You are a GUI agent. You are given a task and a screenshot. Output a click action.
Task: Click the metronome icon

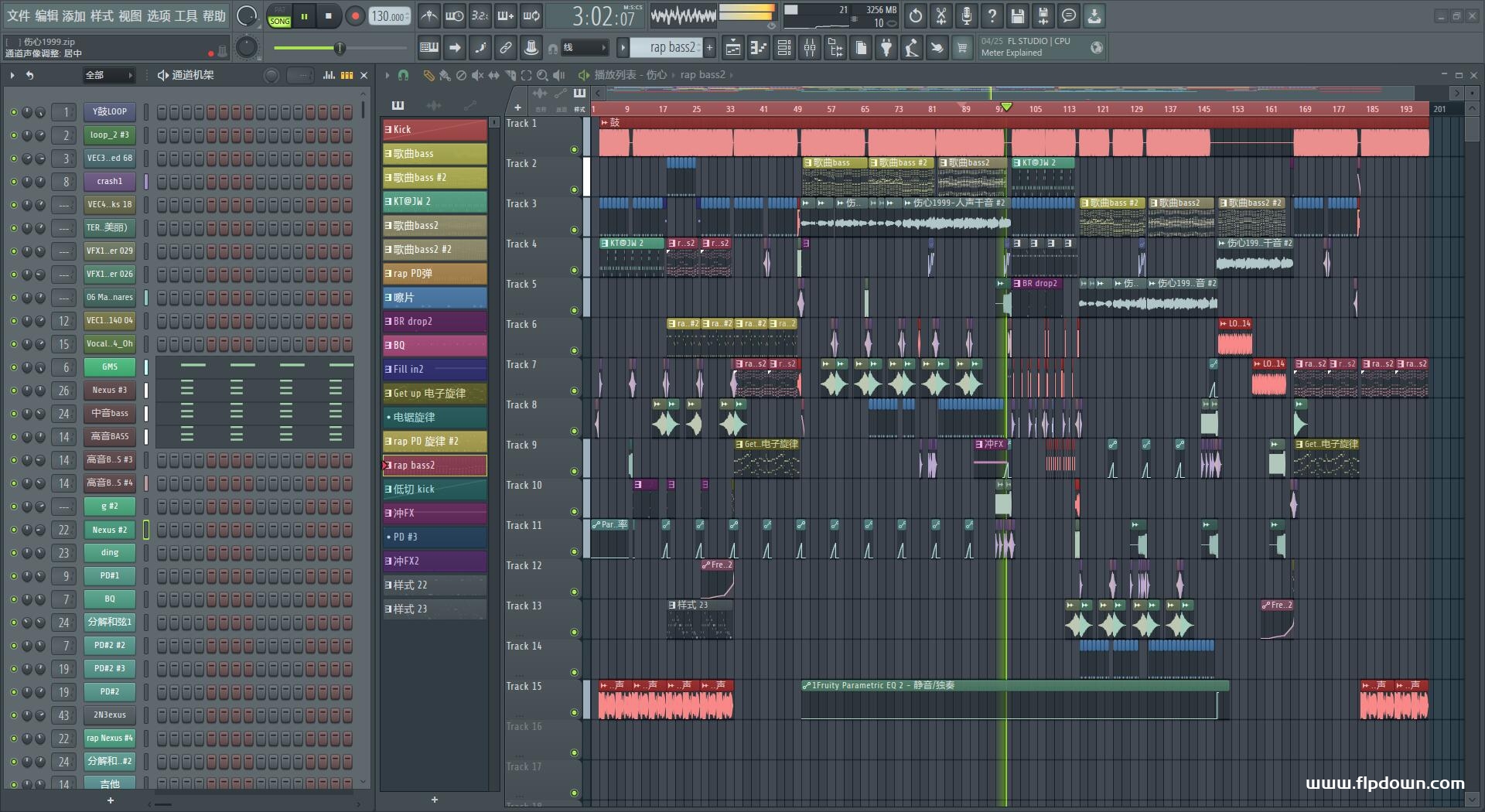click(x=428, y=15)
